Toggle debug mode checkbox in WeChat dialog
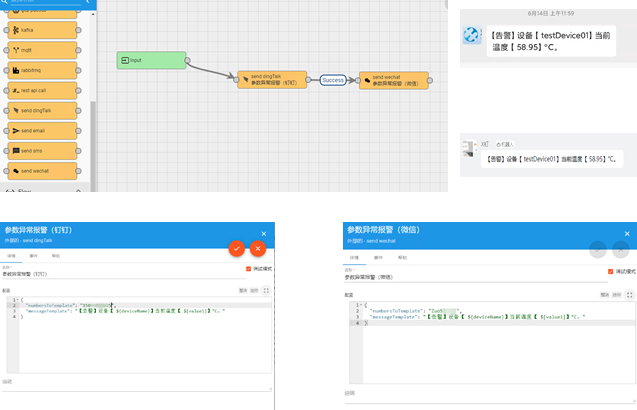The image size is (637, 410). click(x=610, y=271)
